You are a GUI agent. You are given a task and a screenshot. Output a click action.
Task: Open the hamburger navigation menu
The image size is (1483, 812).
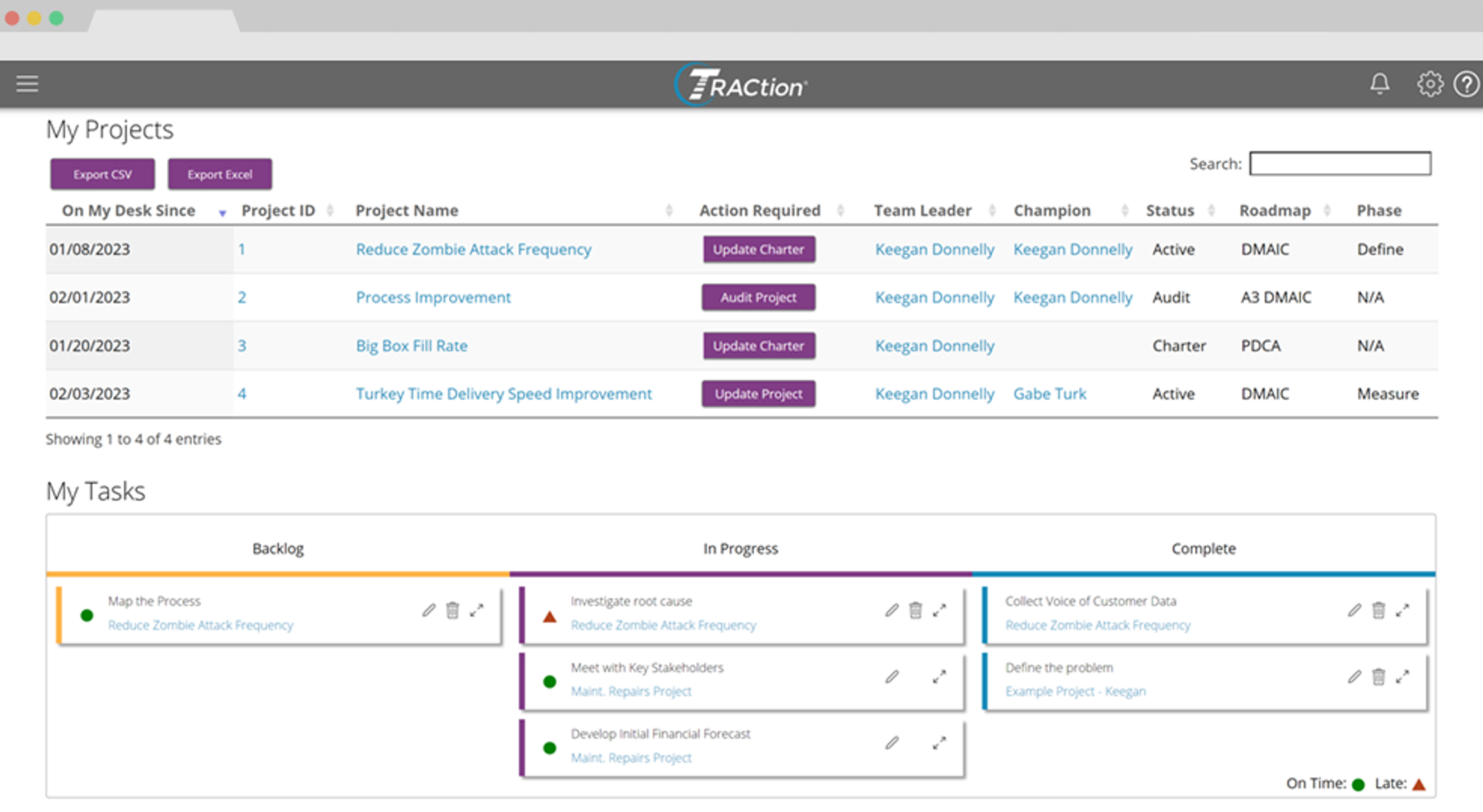[27, 84]
